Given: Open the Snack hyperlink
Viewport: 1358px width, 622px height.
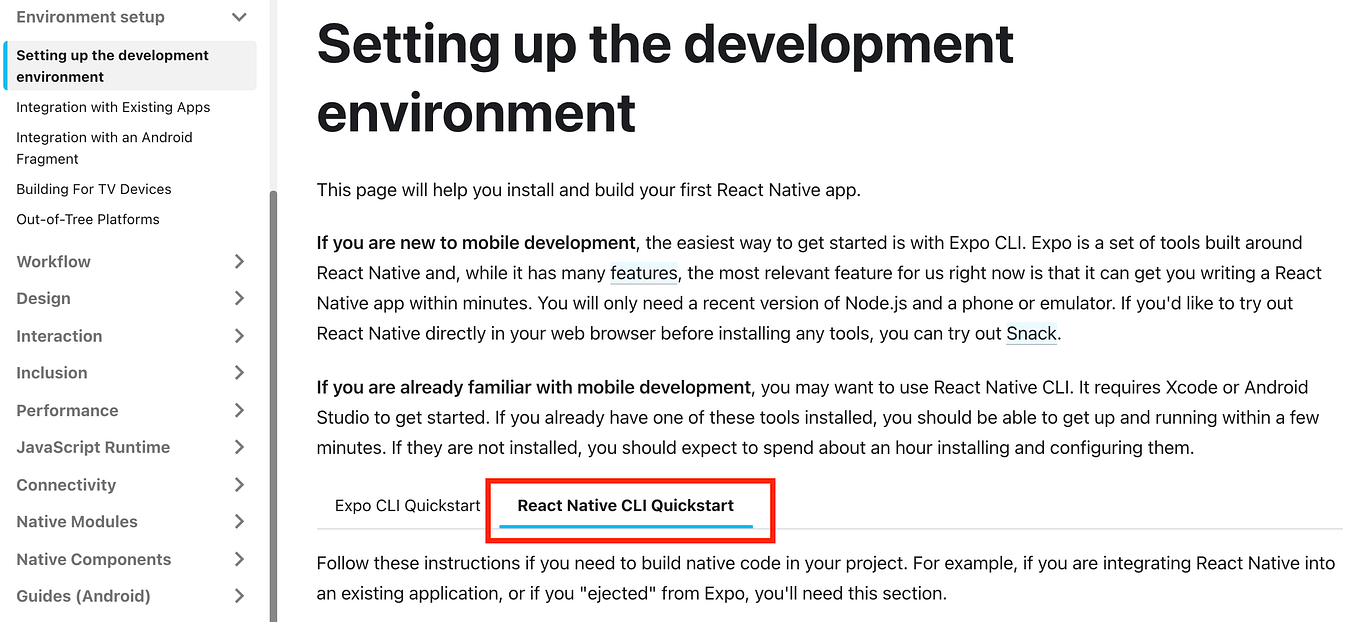Looking at the screenshot, I should (1031, 333).
